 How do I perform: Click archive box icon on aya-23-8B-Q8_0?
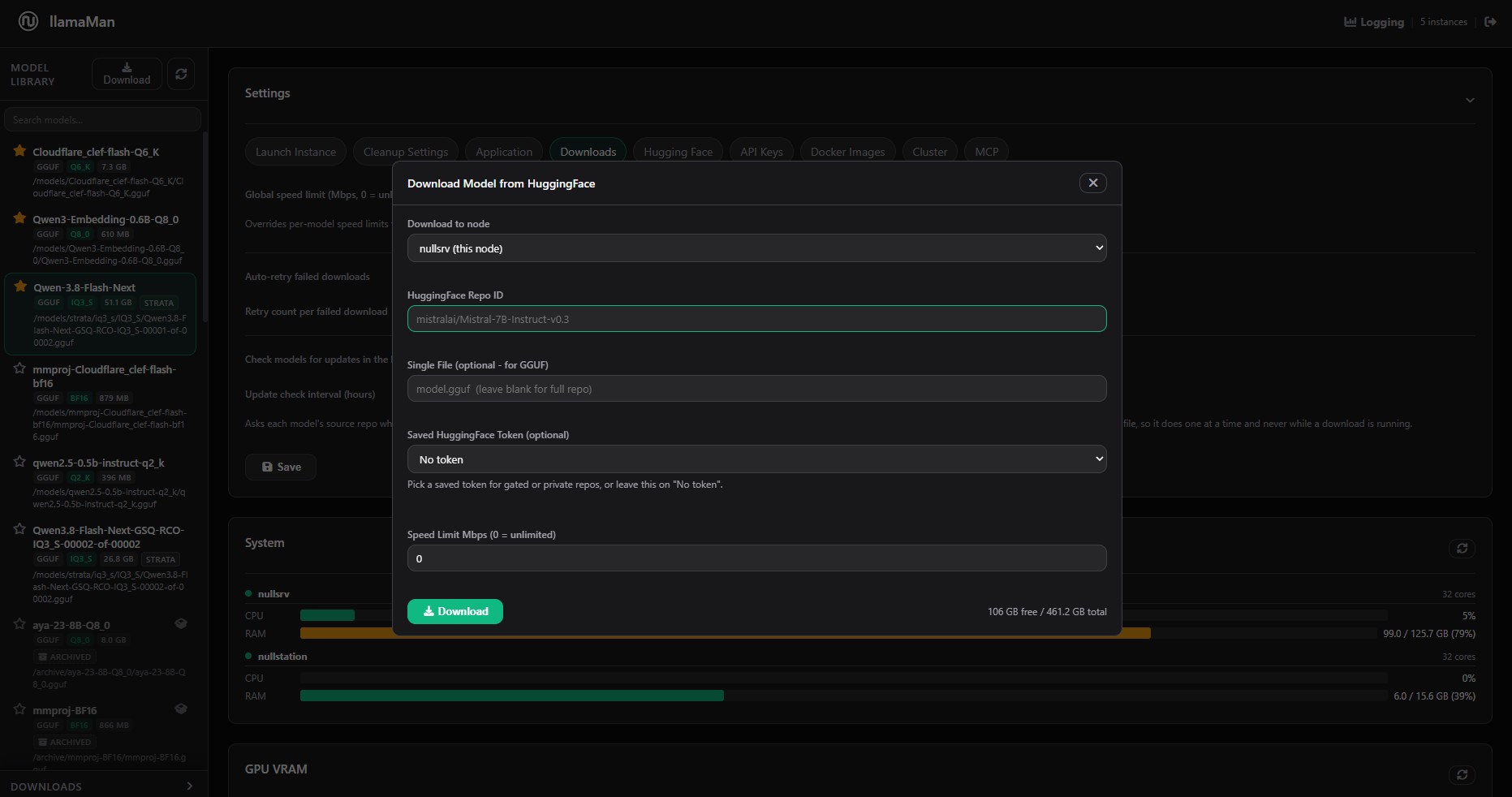click(181, 624)
